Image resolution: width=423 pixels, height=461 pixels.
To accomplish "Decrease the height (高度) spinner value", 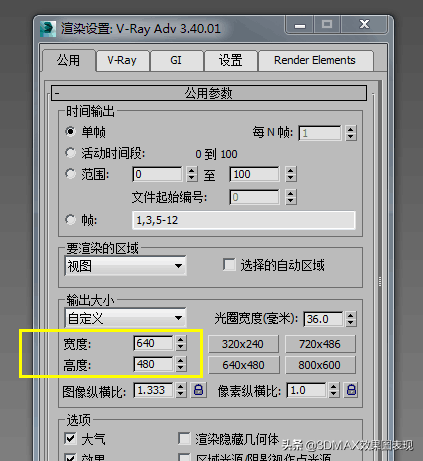I will coord(181,368).
